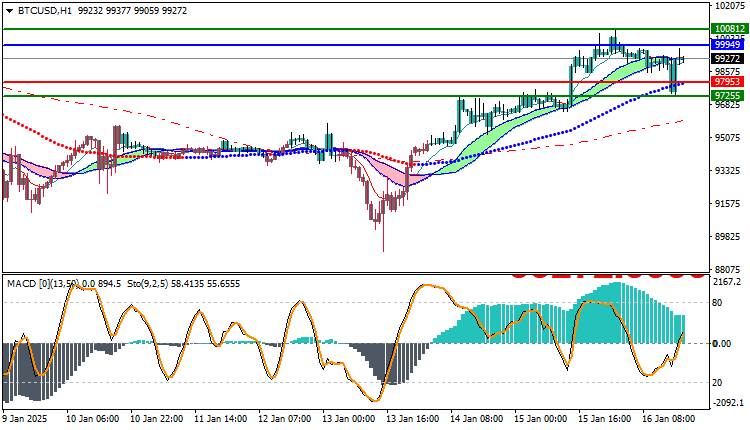750x430 pixels.
Task: Click the 93325 price scale value
Action: pyautogui.click(x=729, y=170)
